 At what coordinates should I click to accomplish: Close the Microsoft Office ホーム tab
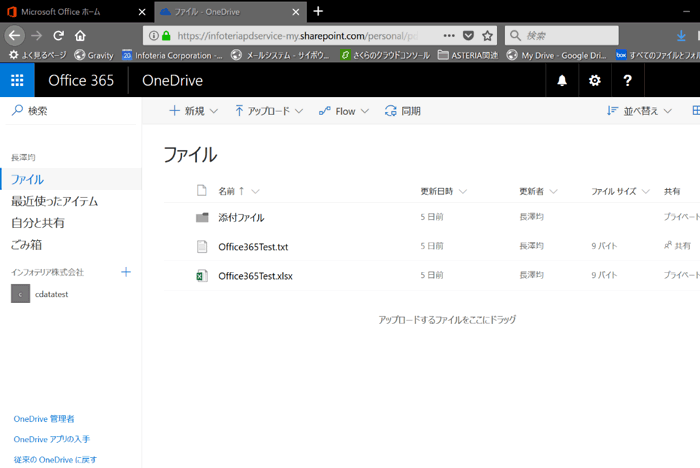[142, 12]
